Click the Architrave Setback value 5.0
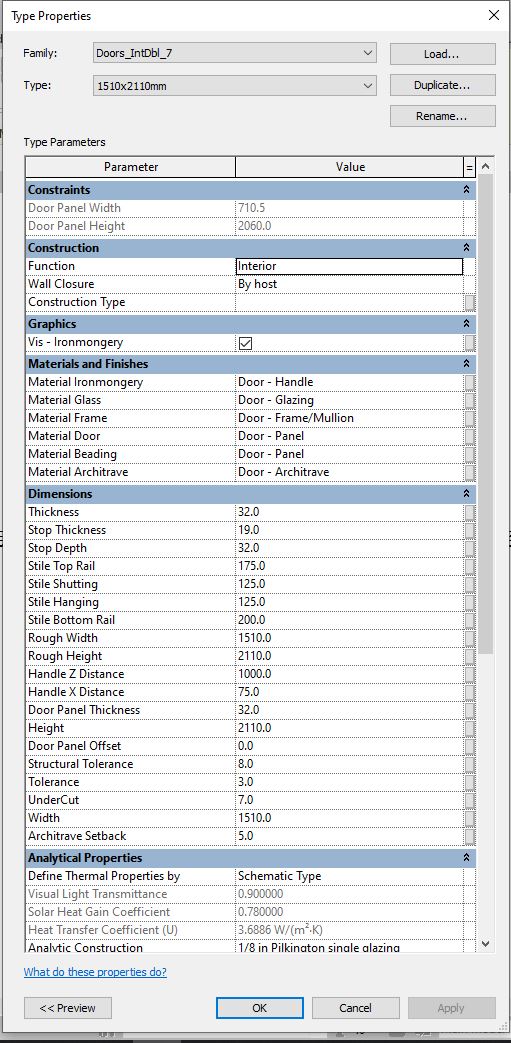511x1043 pixels. (x=349, y=836)
